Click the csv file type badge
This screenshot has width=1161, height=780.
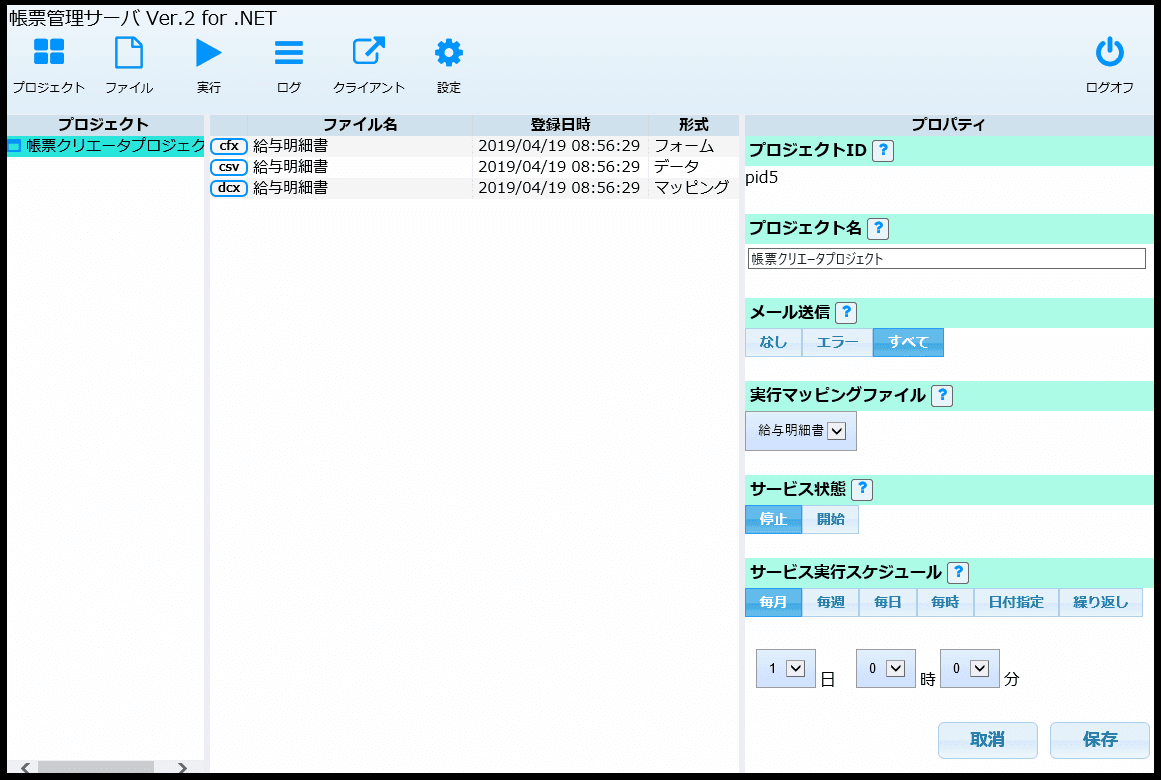tap(229, 167)
